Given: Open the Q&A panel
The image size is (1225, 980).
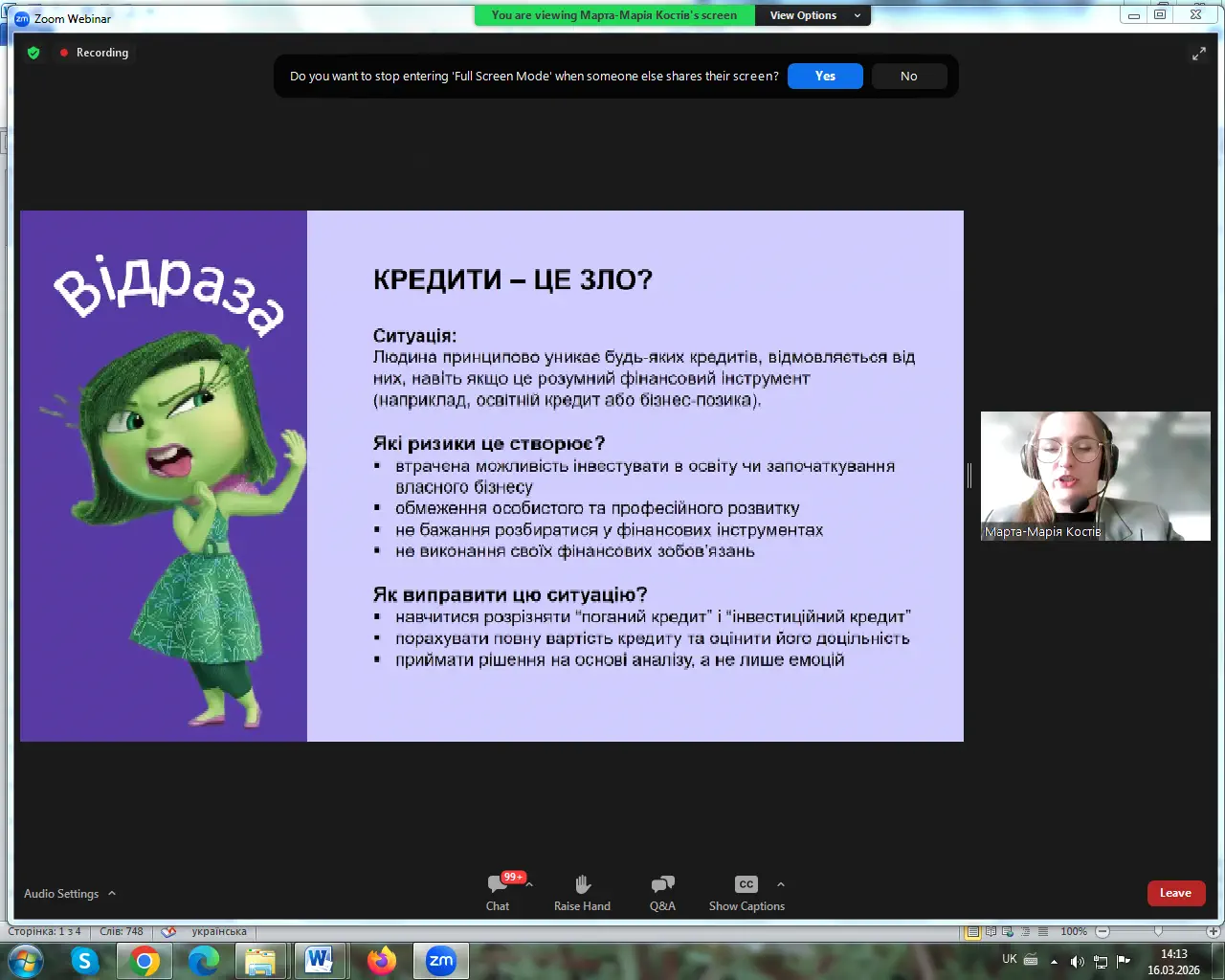Looking at the screenshot, I should [662, 892].
